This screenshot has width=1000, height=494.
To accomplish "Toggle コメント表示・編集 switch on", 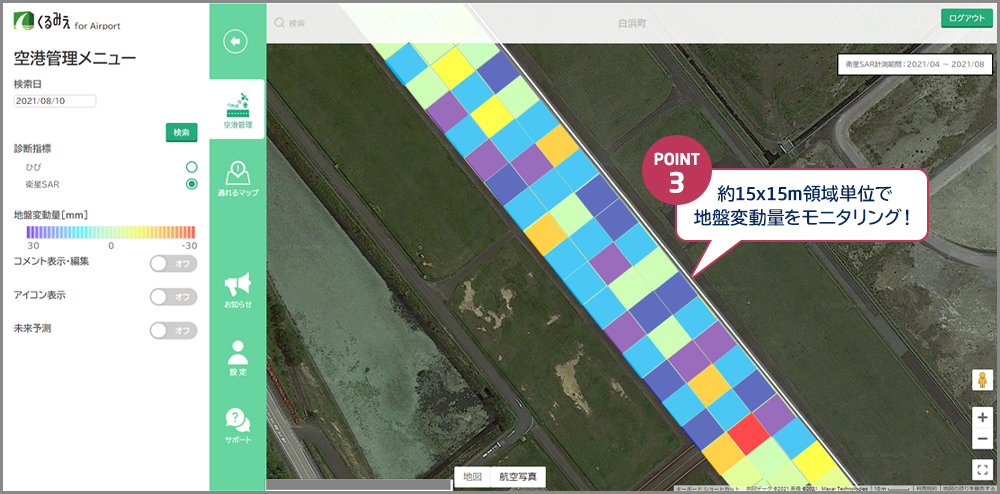I will 173,263.
